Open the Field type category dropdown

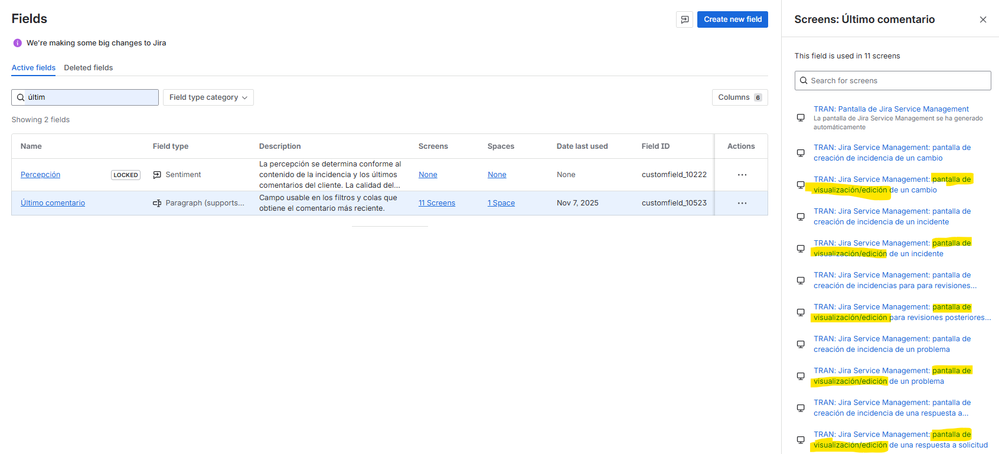click(208, 97)
